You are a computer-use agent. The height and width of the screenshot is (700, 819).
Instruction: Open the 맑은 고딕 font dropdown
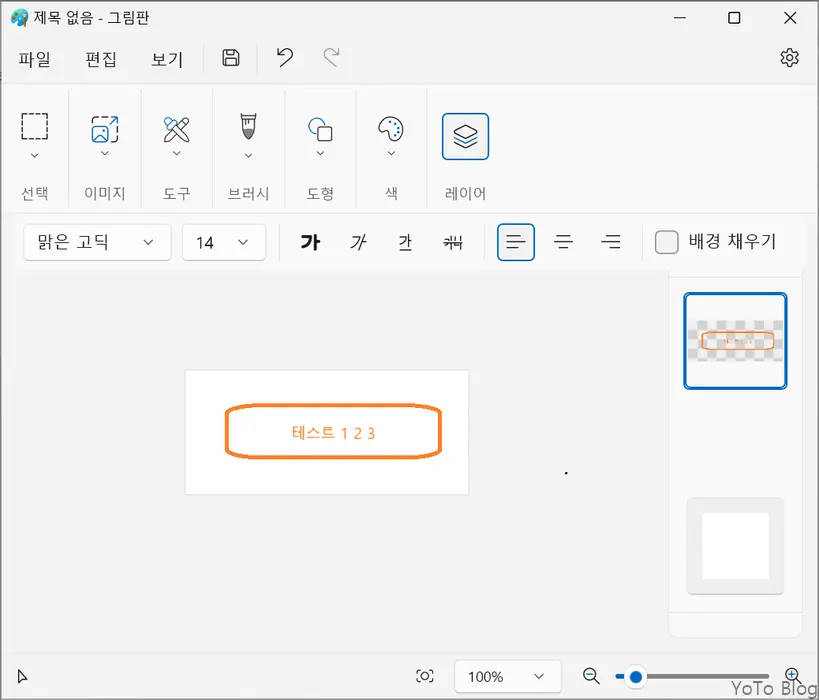point(96,242)
